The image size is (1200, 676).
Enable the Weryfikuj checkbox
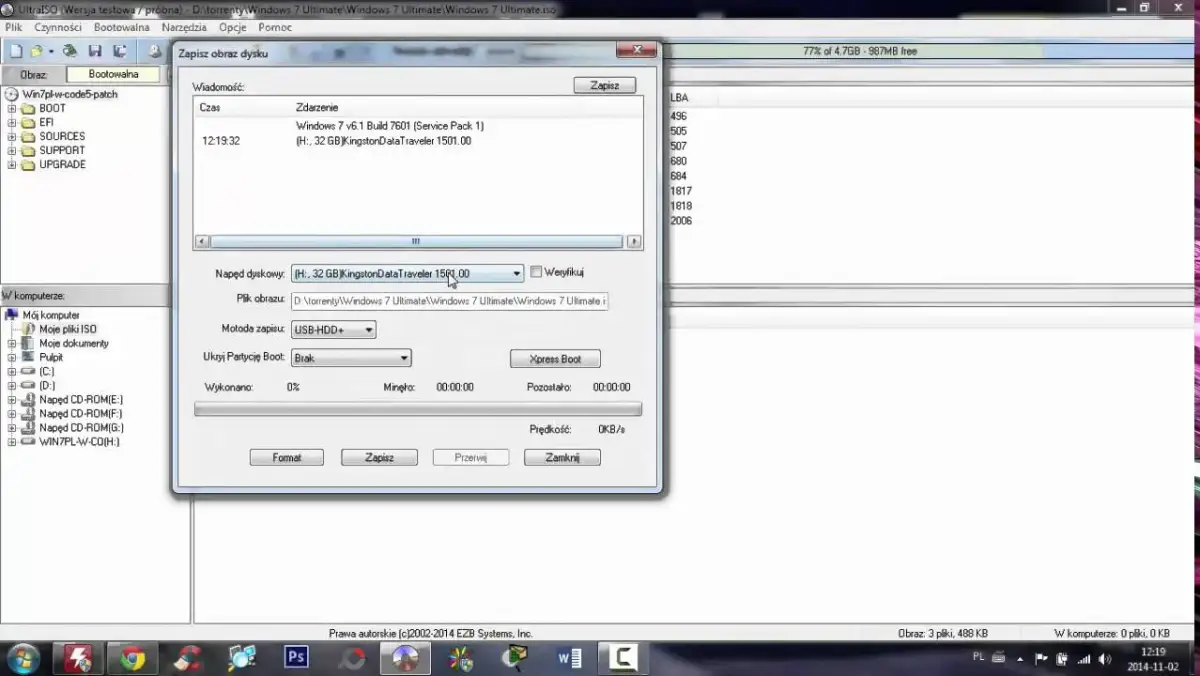(x=536, y=271)
